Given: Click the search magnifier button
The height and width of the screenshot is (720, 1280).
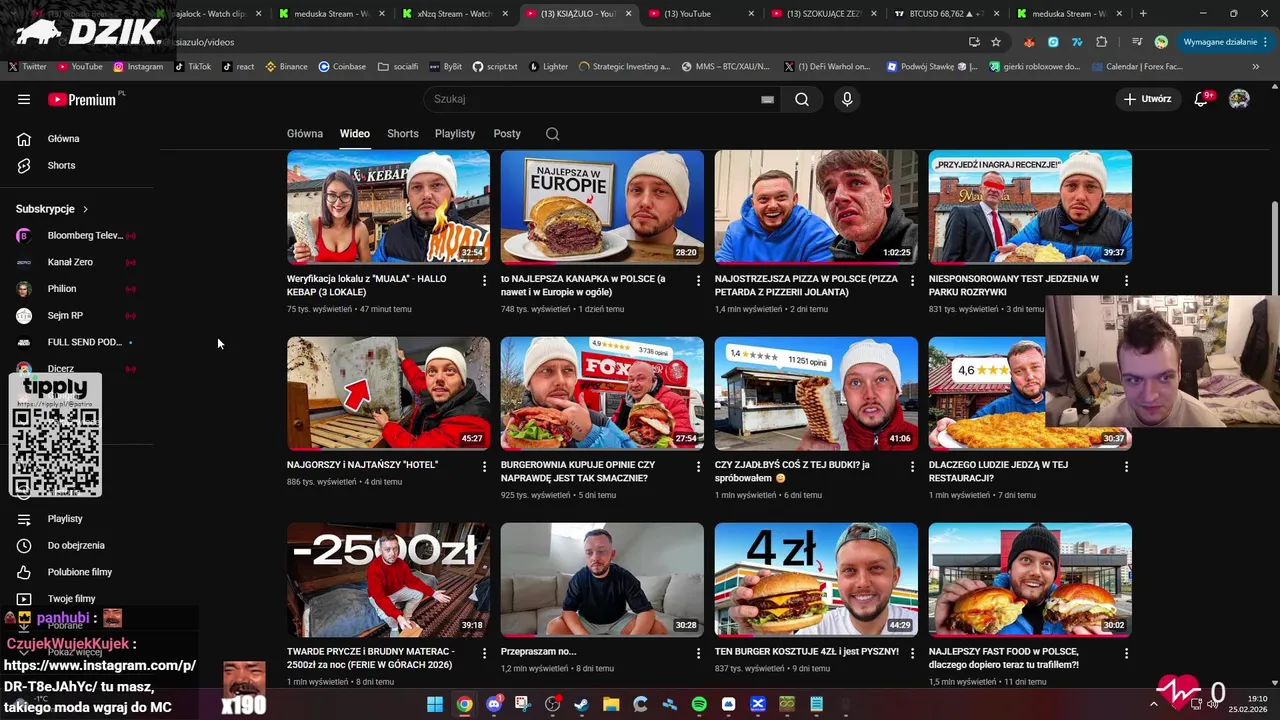Looking at the screenshot, I should (802, 99).
